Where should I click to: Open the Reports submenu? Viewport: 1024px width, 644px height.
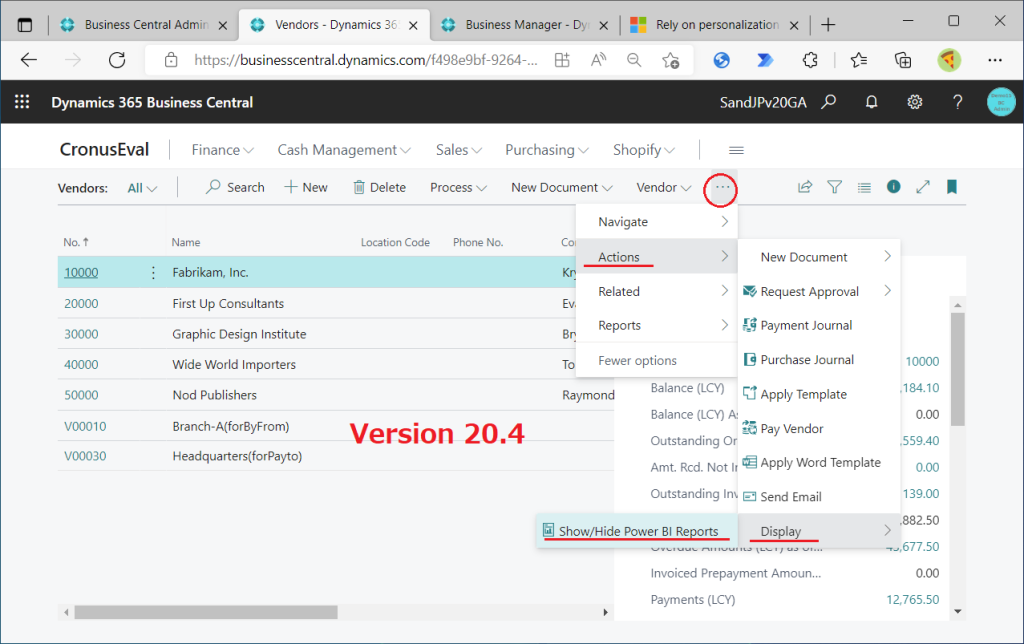click(657, 325)
